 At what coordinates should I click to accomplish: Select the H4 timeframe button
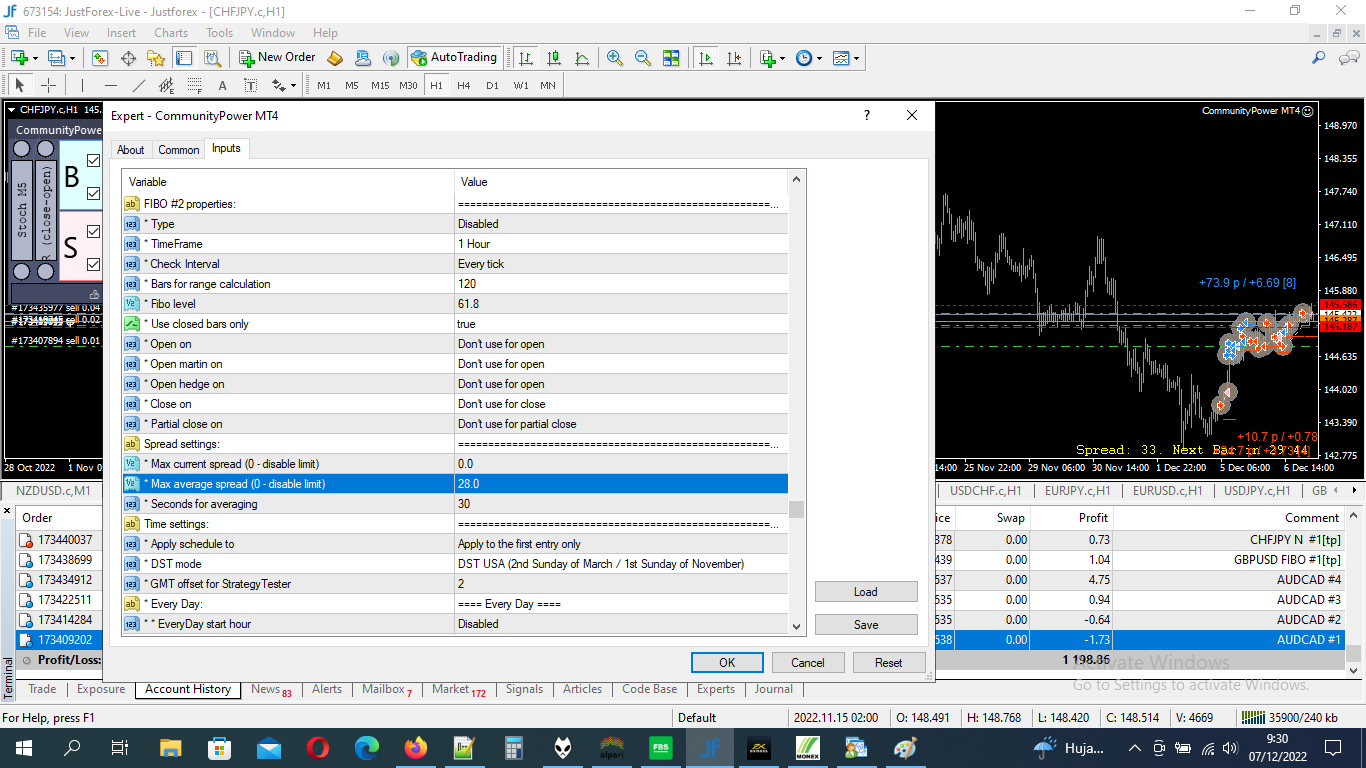pyautogui.click(x=464, y=85)
